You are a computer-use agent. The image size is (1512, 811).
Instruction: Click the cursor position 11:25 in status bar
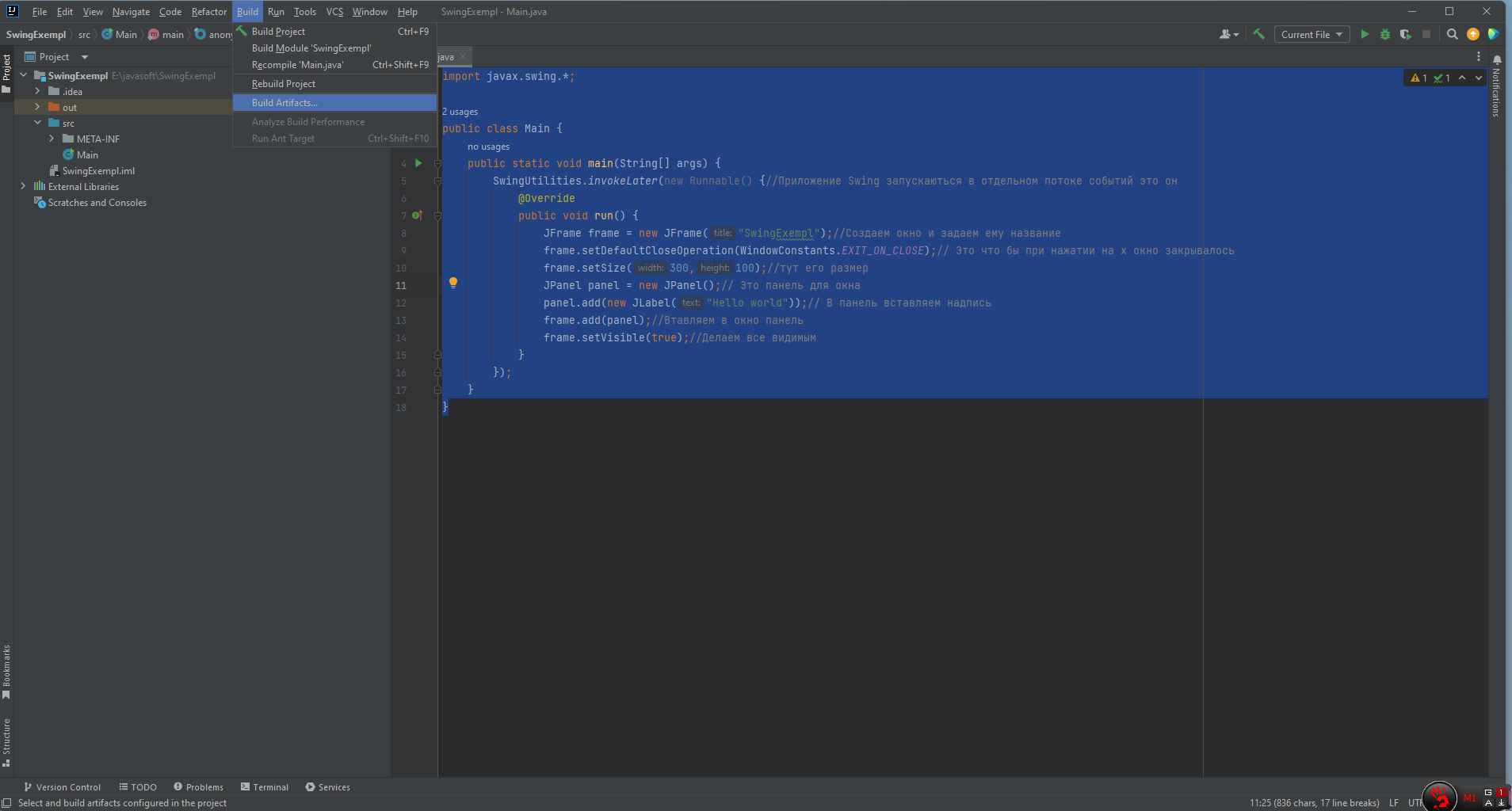coord(1315,802)
